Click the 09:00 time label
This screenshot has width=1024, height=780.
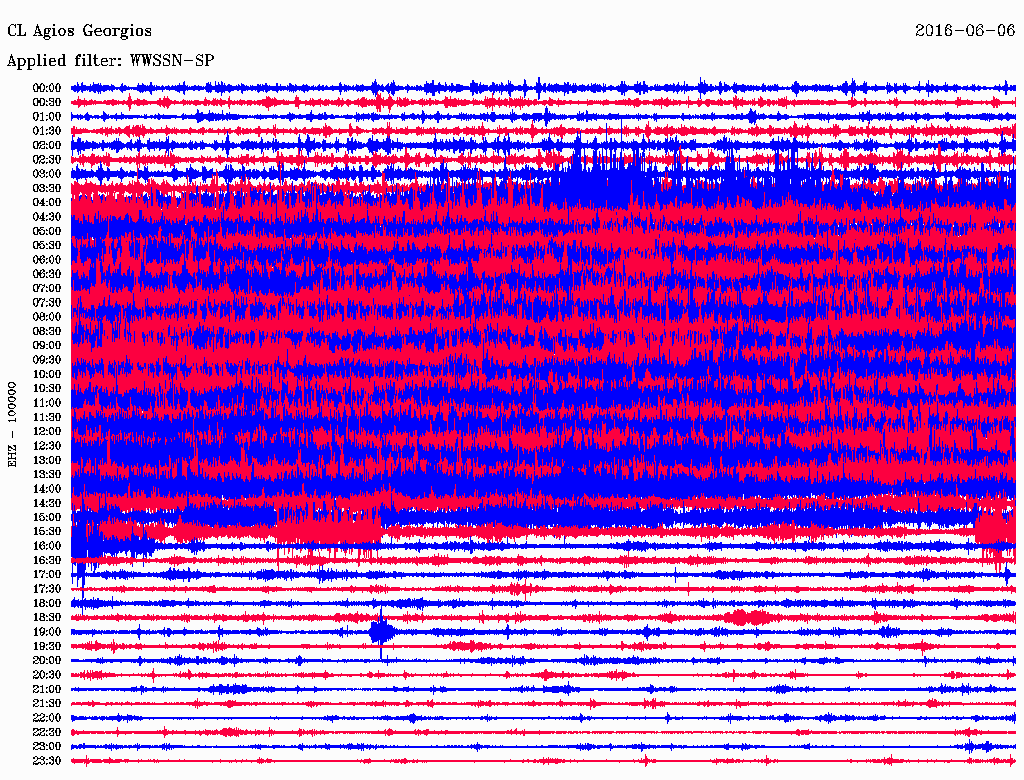pyautogui.click(x=47, y=346)
